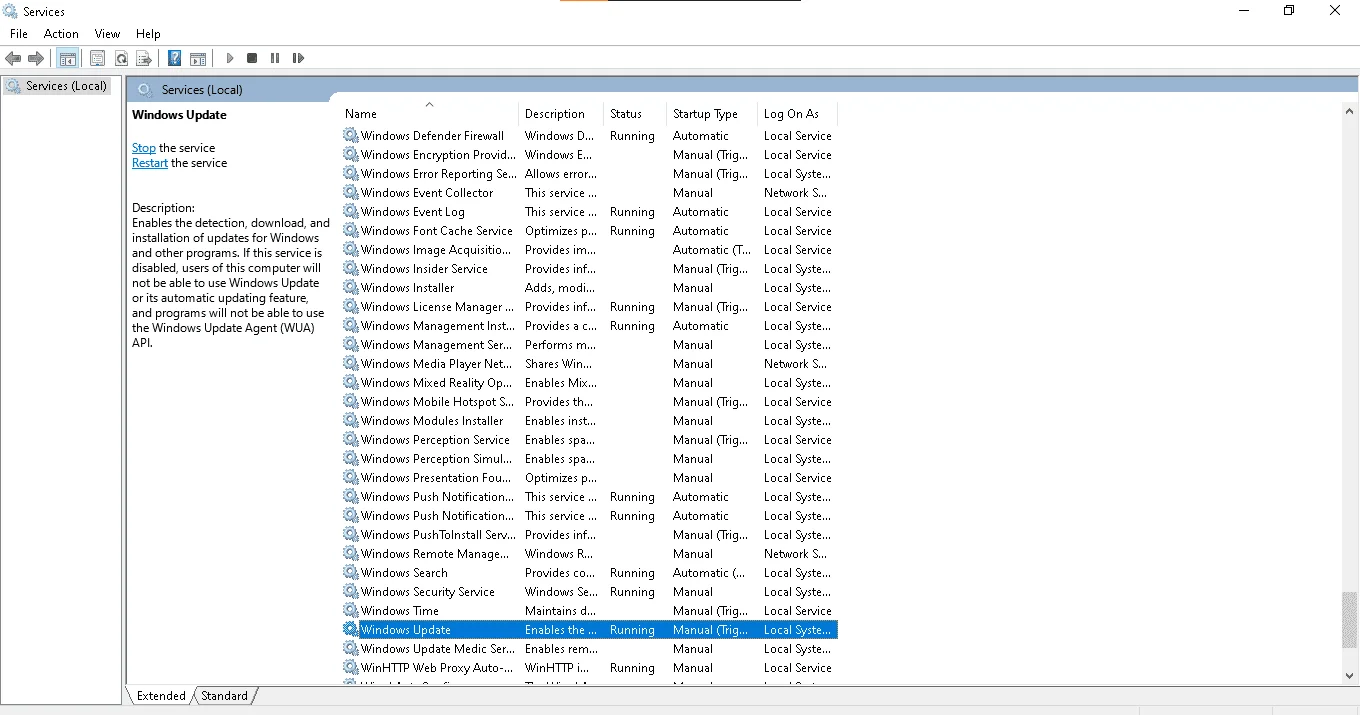Select the Windows Image Acquisition service row

pos(590,250)
